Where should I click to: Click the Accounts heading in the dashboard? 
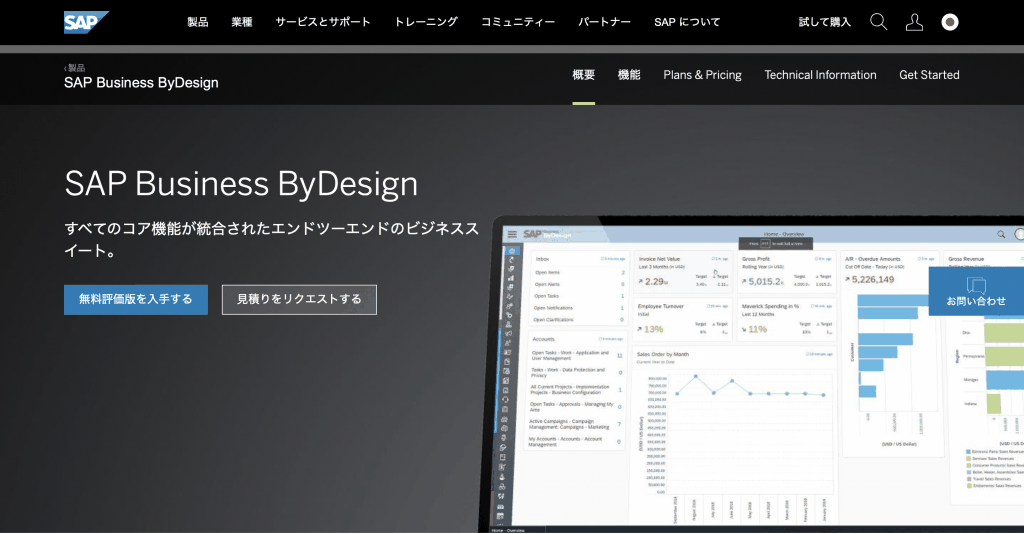coord(543,339)
